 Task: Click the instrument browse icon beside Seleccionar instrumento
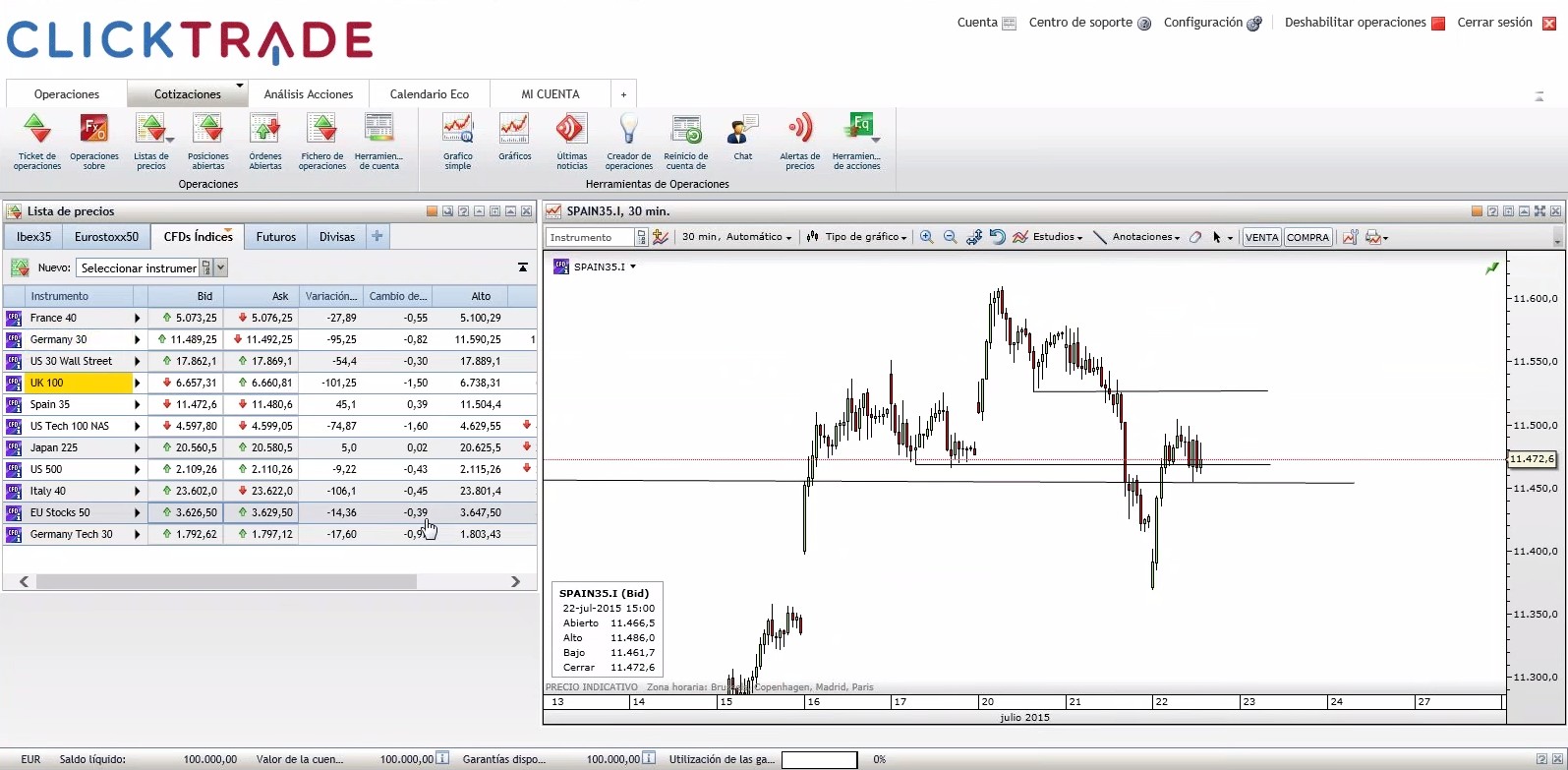[x=205, y=267]
